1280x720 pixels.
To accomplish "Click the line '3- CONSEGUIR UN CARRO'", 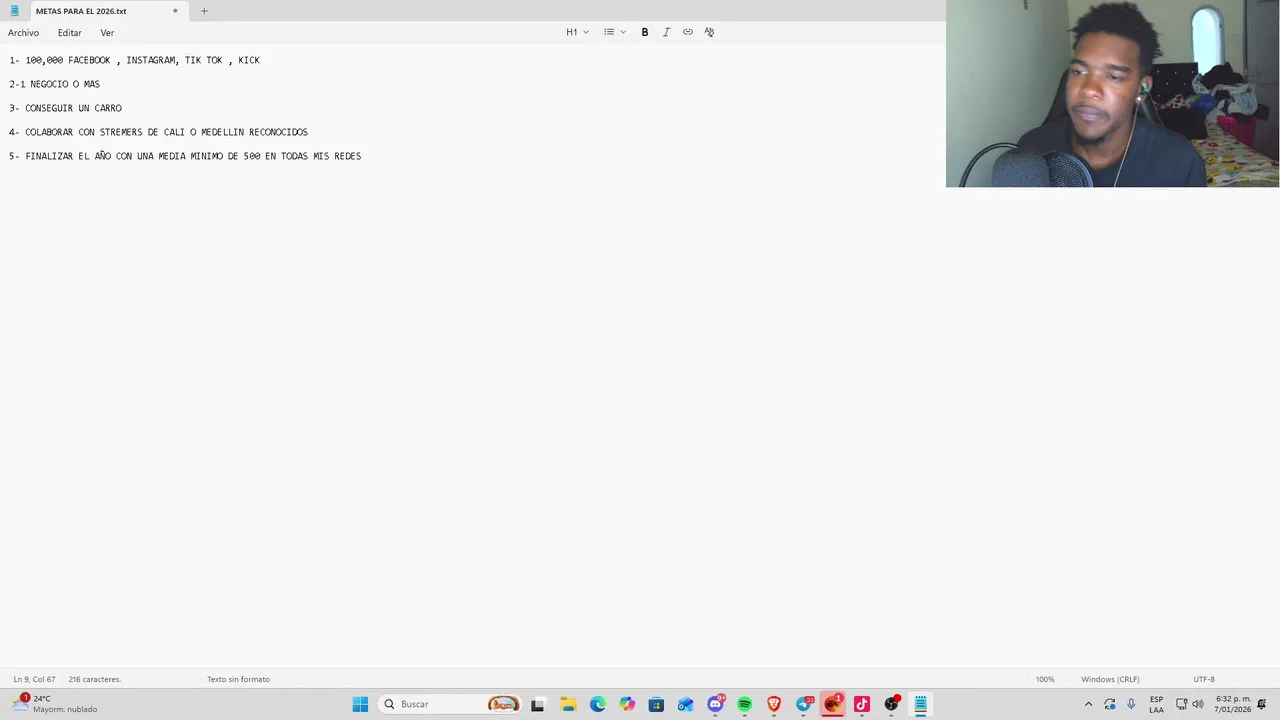I will point(65,108).
